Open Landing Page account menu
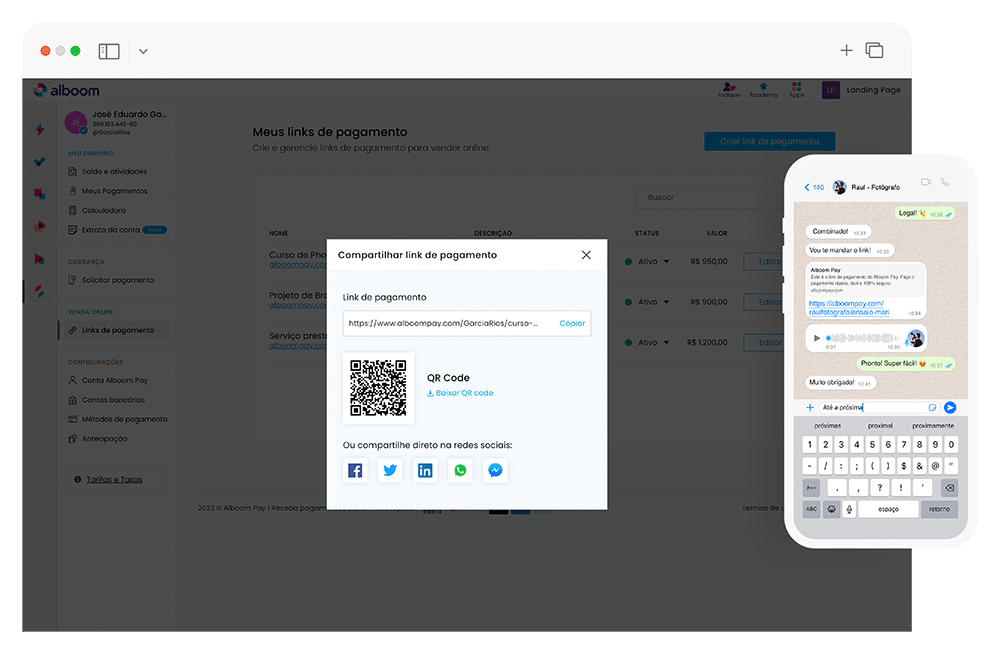Screen dimensions: 1000x654 pos(862,90)
